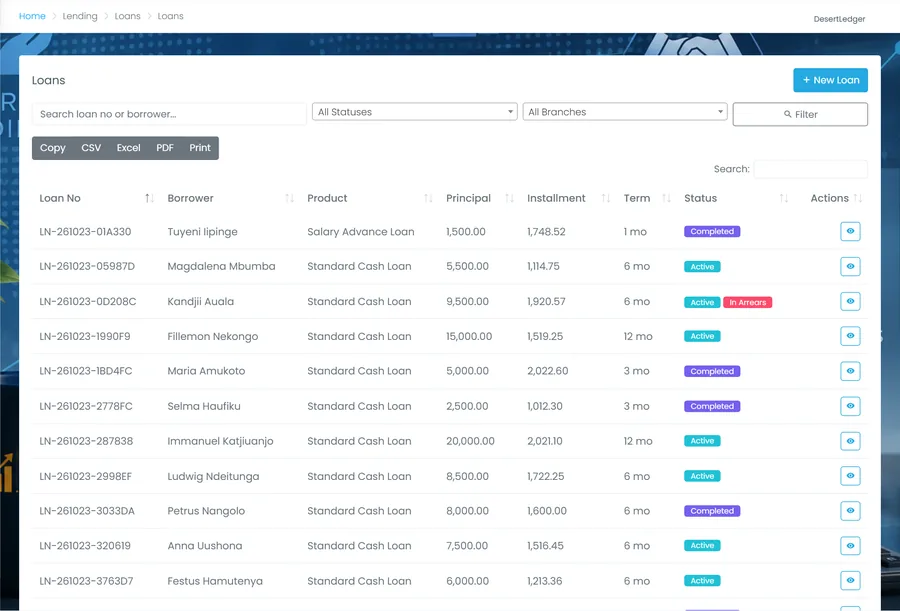The width and height of the screenshot is (900, 611).
Task: Click the table Search input box
Action: tap(810, 169)
